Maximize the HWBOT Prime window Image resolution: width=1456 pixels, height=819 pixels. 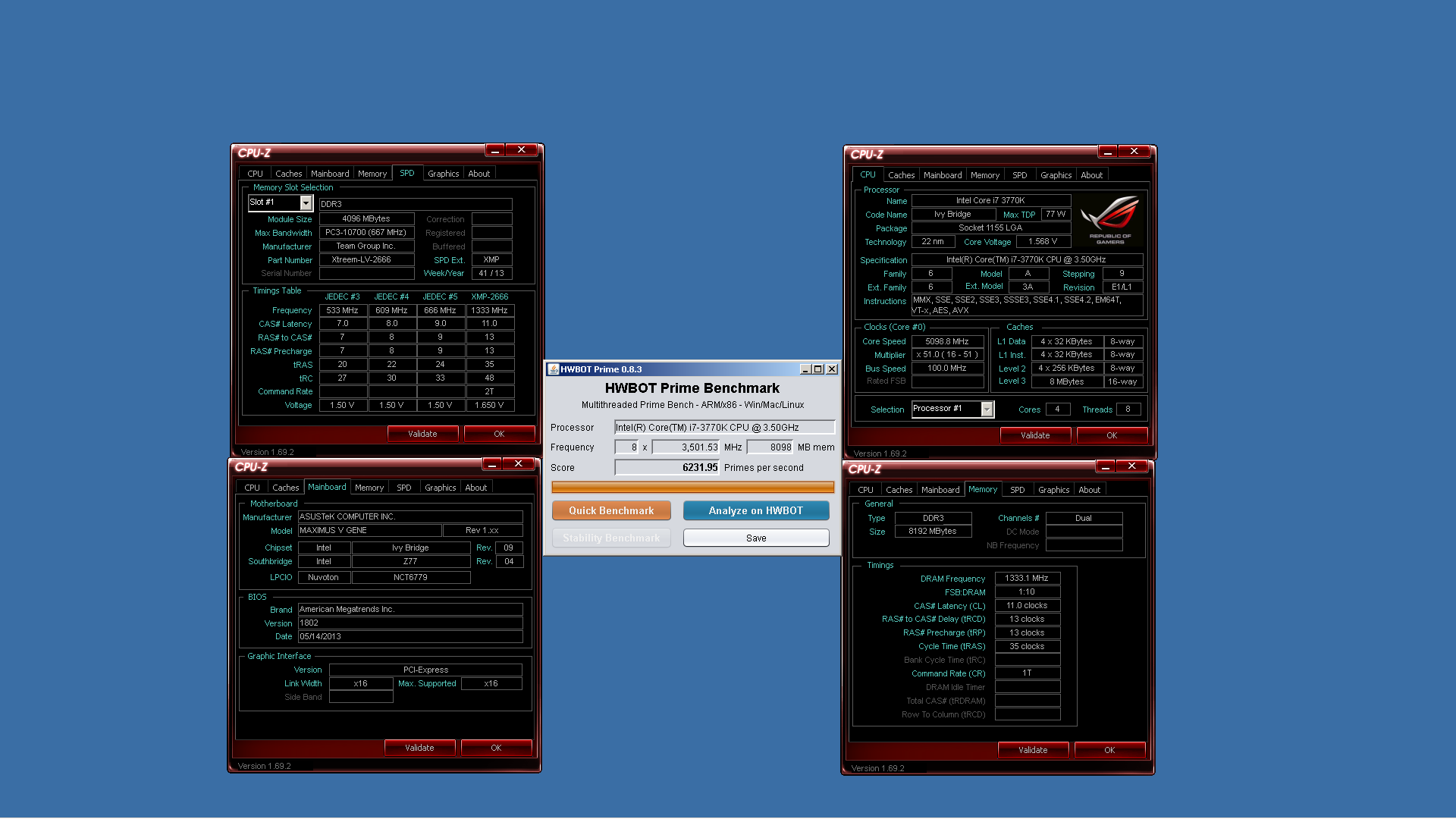[817, 369]
